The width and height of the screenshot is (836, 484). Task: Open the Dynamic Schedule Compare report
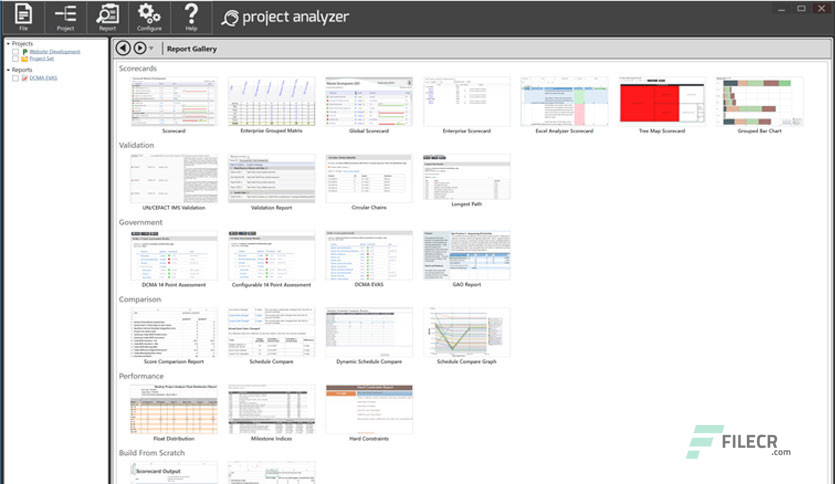pyautogui.click(x=369, y=332)
